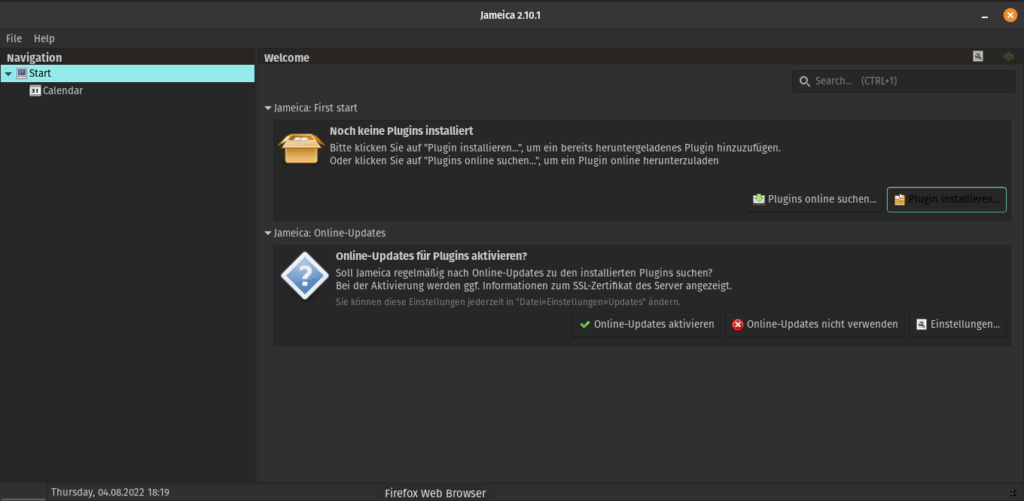Click the Firefox Web Browser label

435,493
